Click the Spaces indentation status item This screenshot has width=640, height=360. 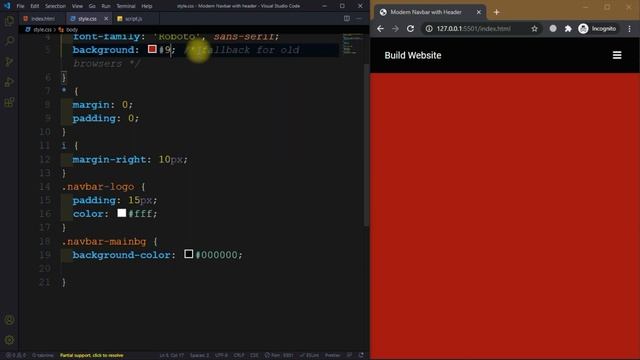(200, 356)
